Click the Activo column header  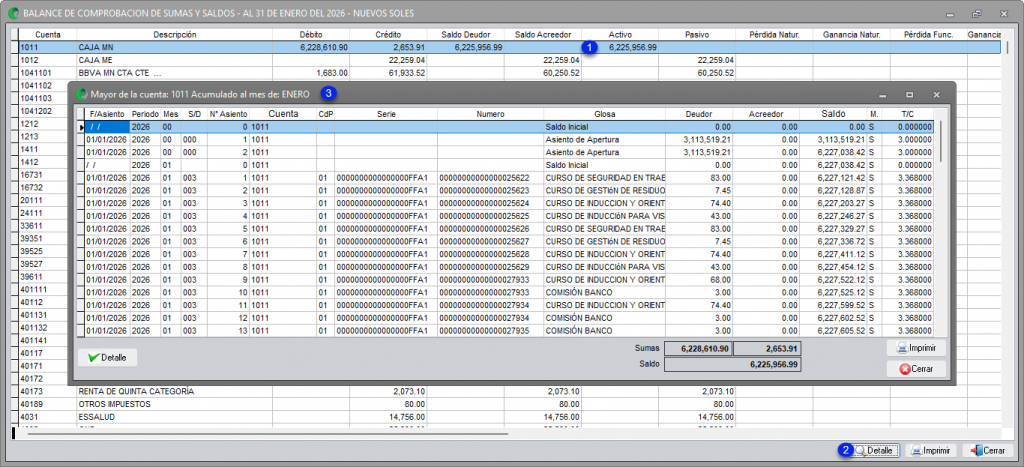620,34
